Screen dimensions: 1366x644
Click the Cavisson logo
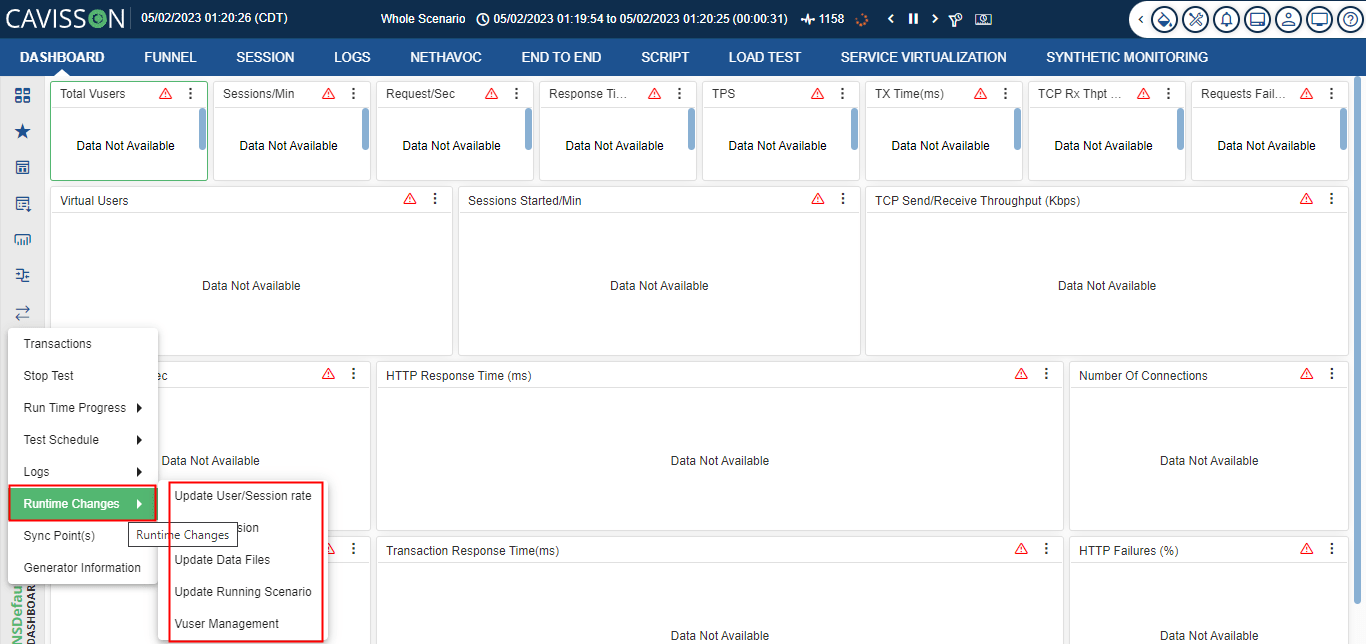coord(66,18)
